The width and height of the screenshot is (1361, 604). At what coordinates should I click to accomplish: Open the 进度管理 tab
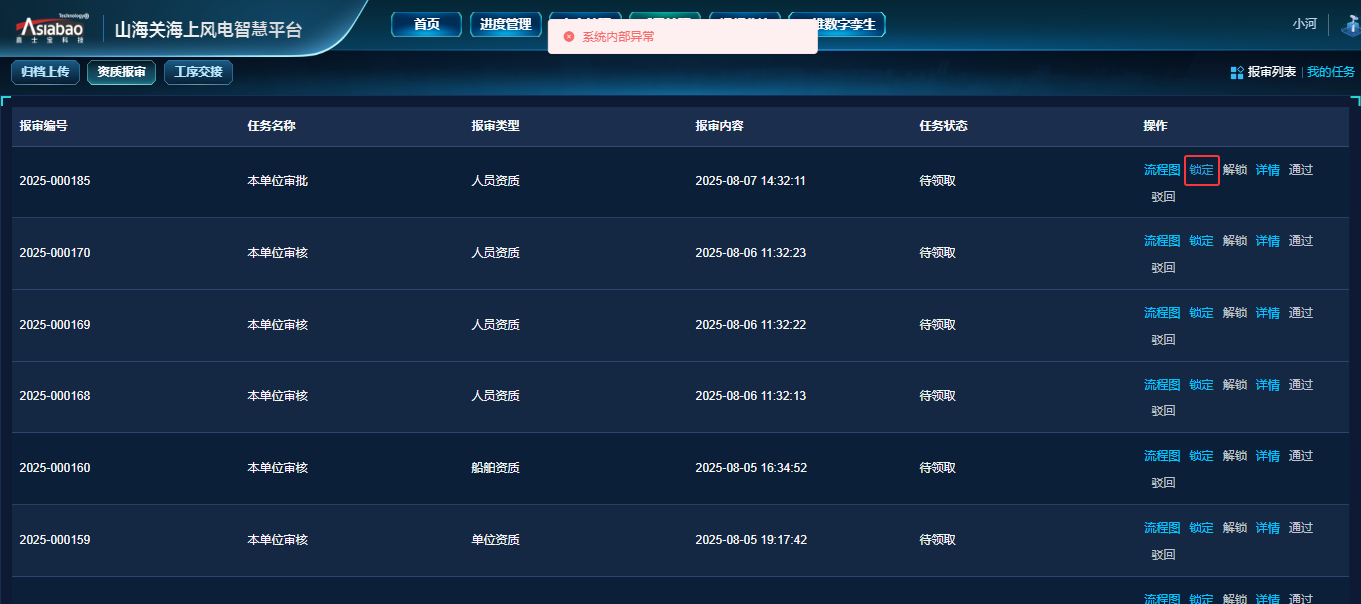click(x=506, y=24)
